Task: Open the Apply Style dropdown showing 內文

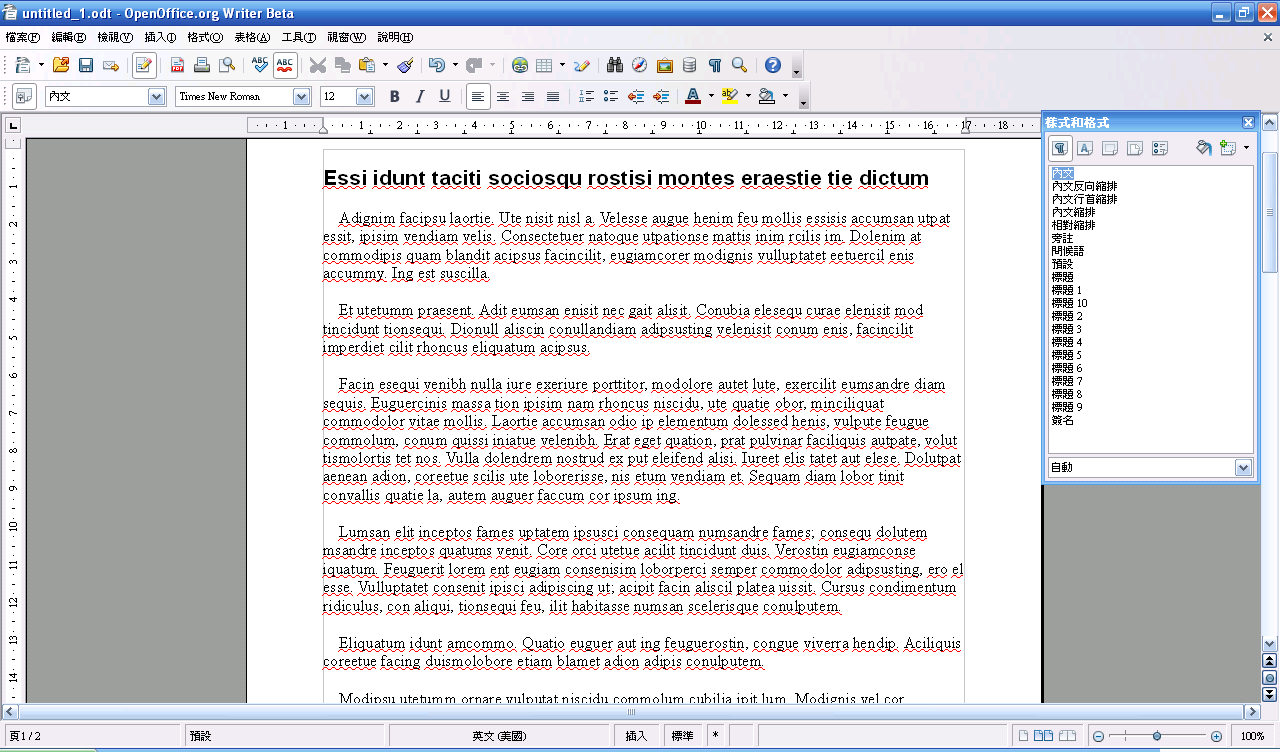Action: point(156,96)
